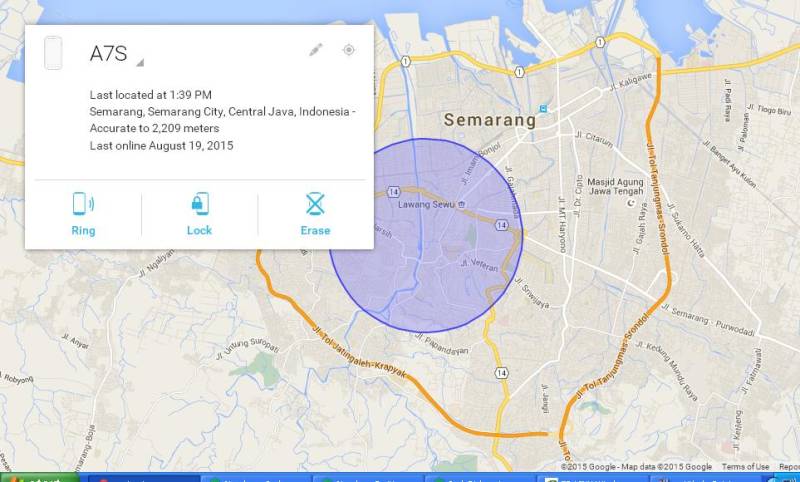The image size is (800, 482).
Task: Click the blue location accuracy circle
Action: (426, 235)
